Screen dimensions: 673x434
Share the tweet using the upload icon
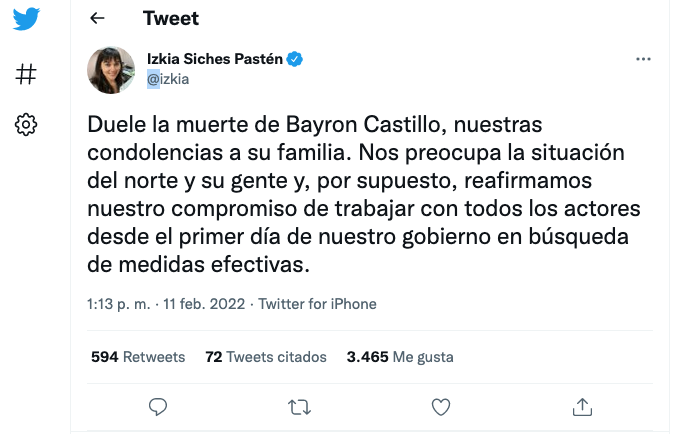(x=582, y=407)
